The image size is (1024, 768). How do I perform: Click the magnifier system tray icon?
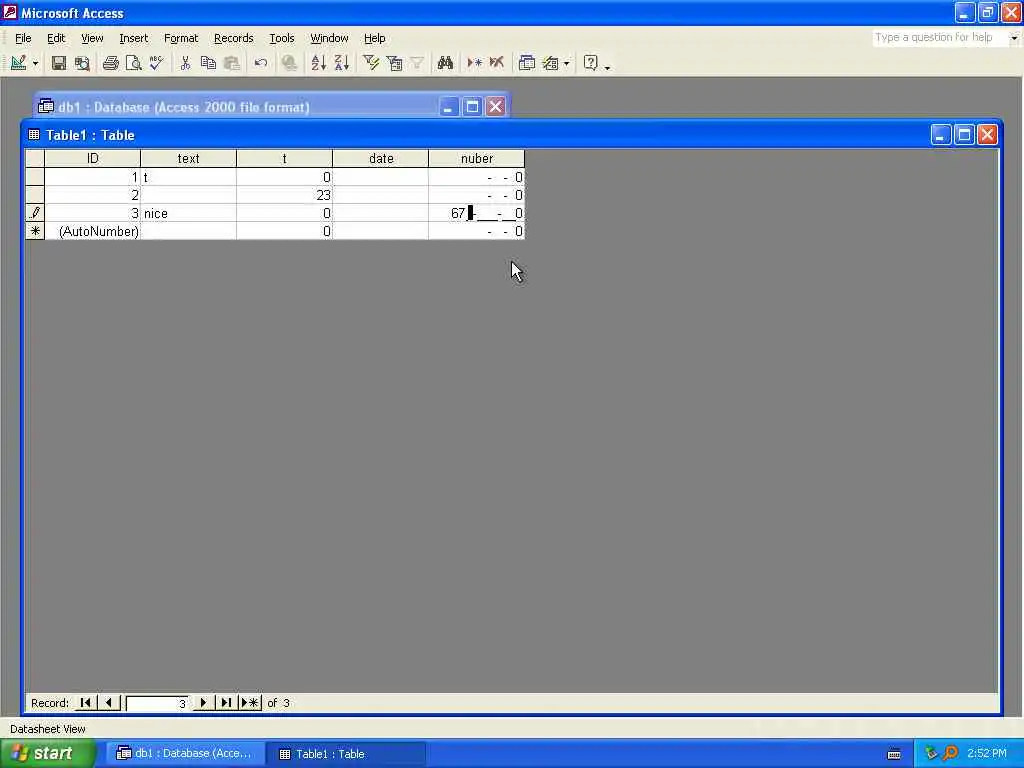coord(950,754)
